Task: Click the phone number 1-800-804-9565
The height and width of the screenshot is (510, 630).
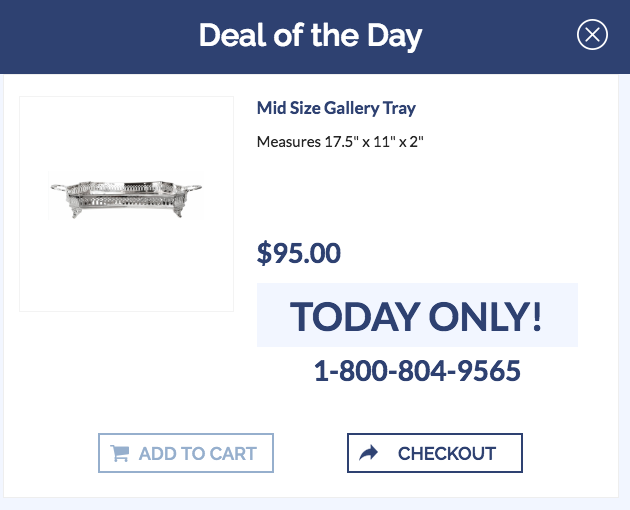Action: tap(417, 371)
